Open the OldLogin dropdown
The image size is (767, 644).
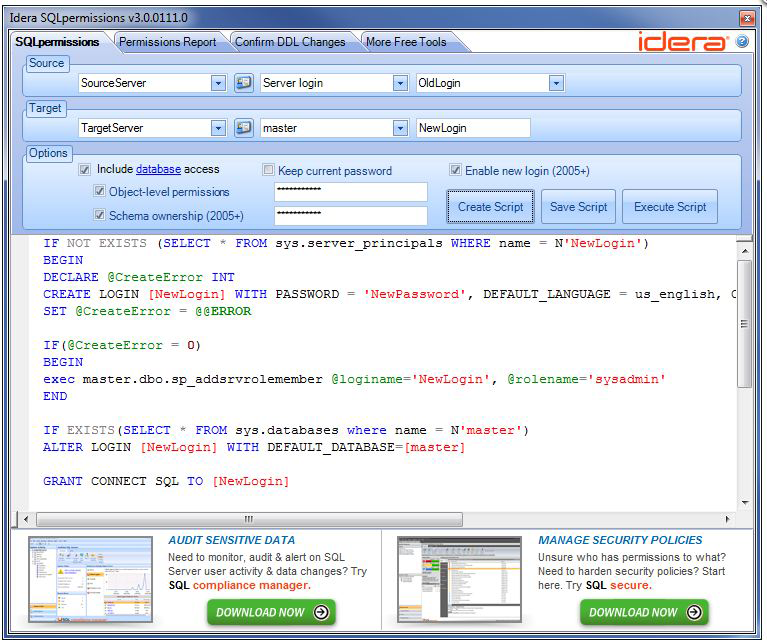(556, 83)
